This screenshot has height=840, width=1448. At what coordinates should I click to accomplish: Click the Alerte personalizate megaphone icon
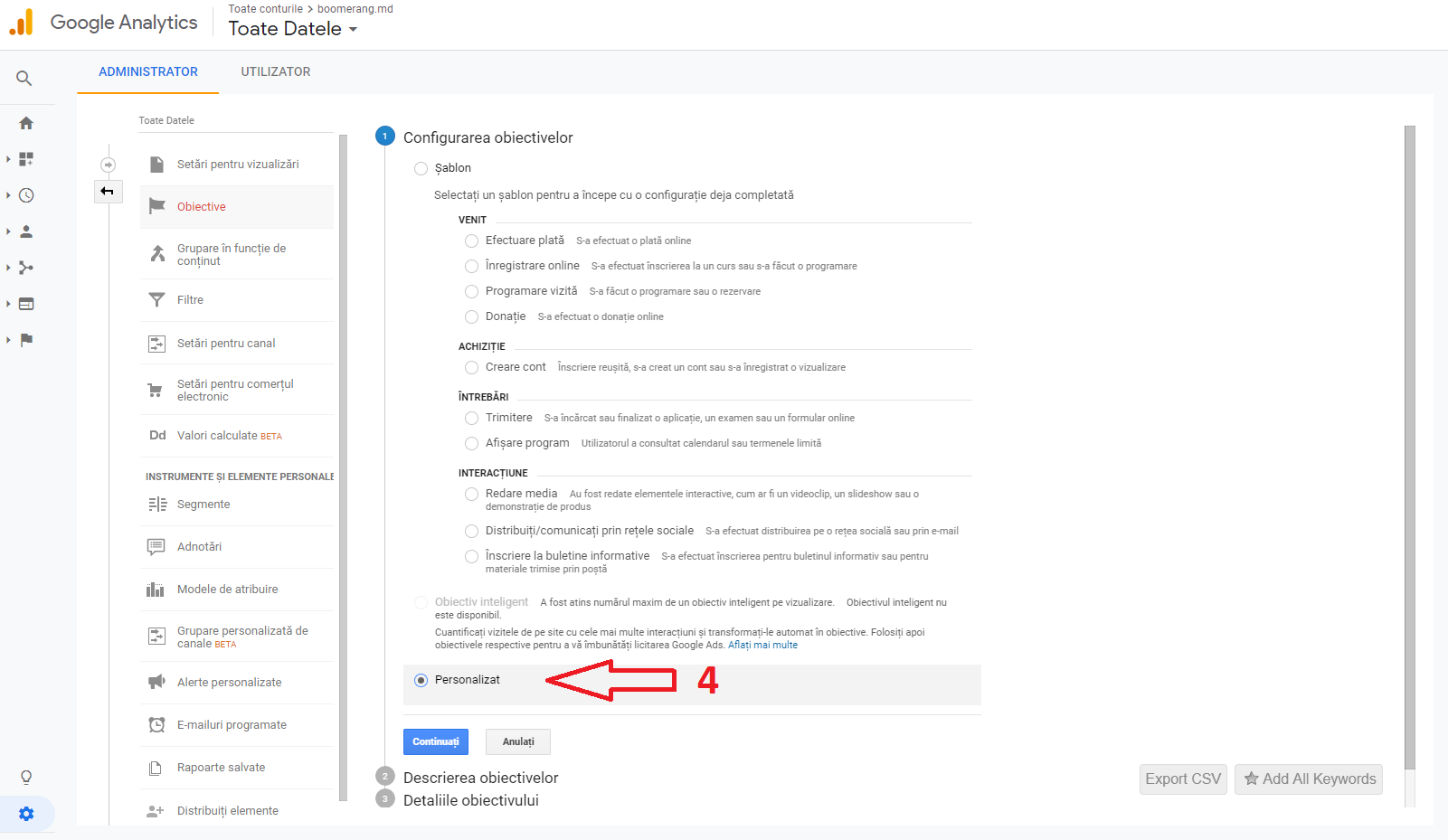[156, 683]
